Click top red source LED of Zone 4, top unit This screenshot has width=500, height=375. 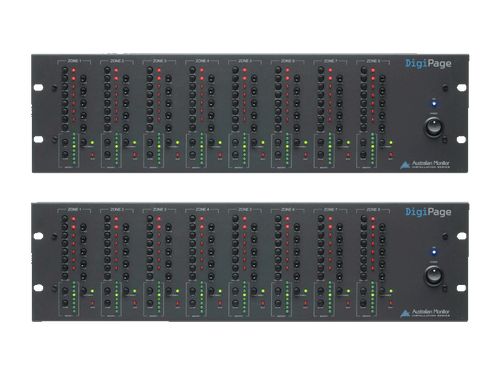[202, 70]
